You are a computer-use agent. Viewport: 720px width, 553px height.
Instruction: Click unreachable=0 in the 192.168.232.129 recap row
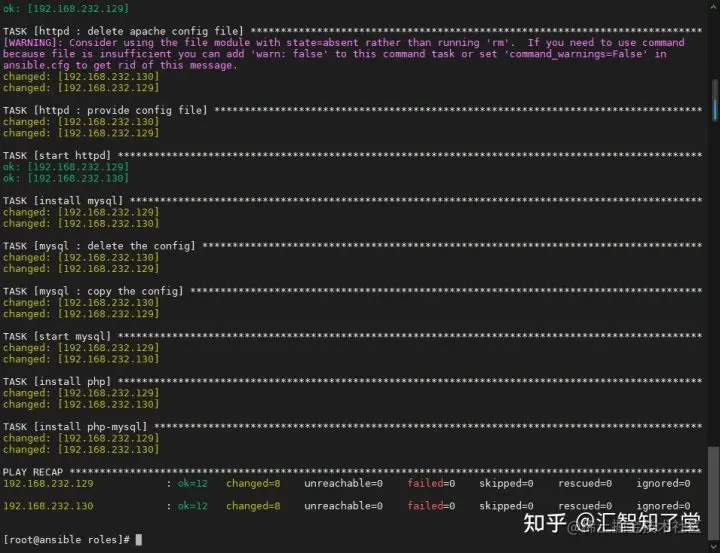[x=343, y=483]
